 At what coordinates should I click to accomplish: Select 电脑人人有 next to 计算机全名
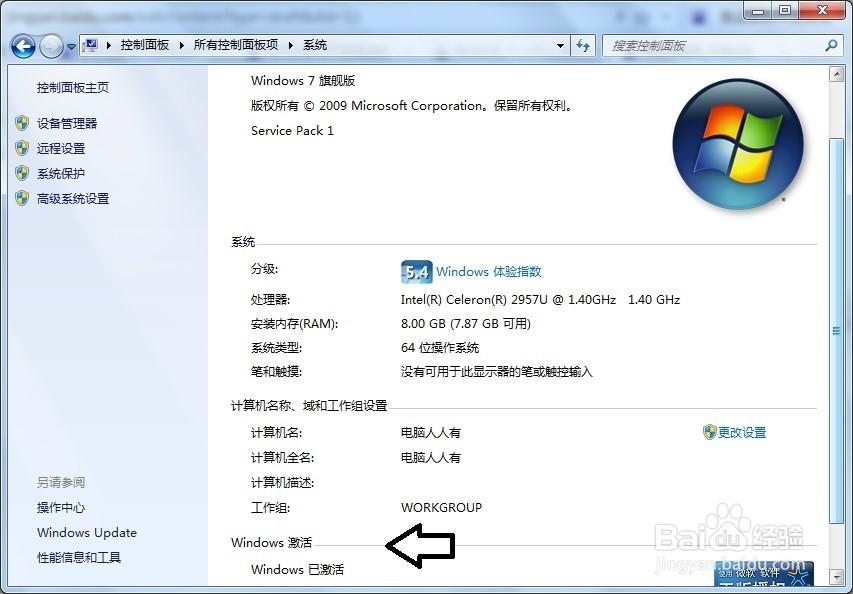pos(431,457)
